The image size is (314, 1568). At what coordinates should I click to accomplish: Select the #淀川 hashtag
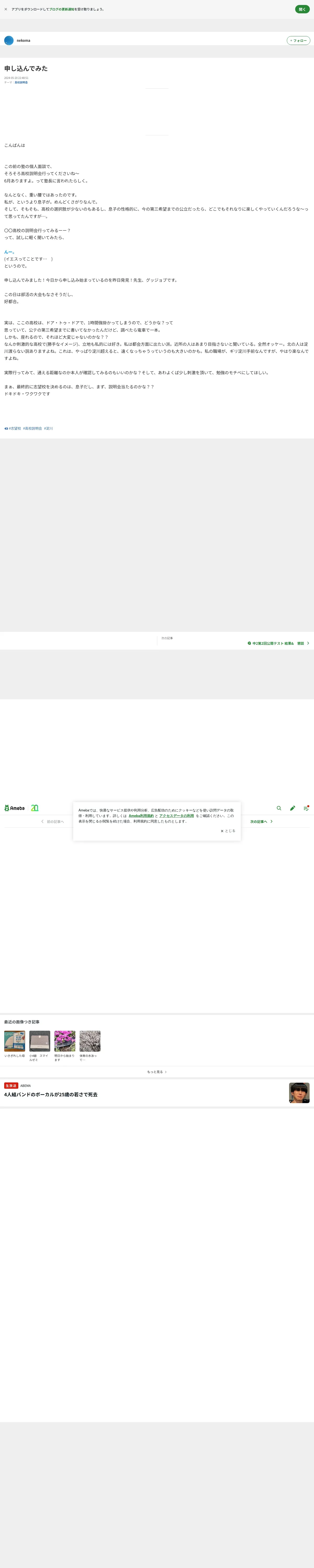click(x=49, y=429)
